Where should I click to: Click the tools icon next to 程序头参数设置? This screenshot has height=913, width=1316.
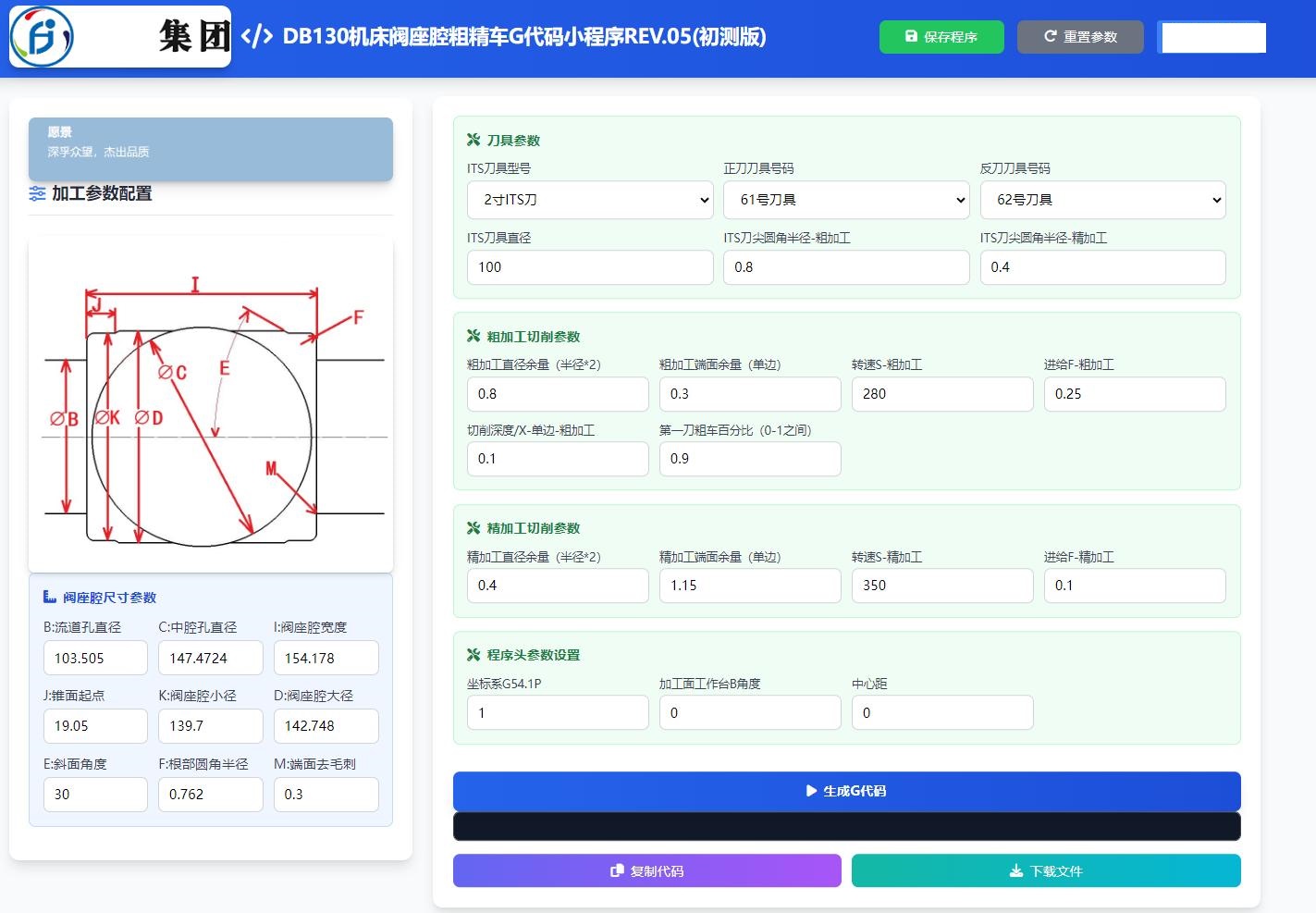point(474,654)
